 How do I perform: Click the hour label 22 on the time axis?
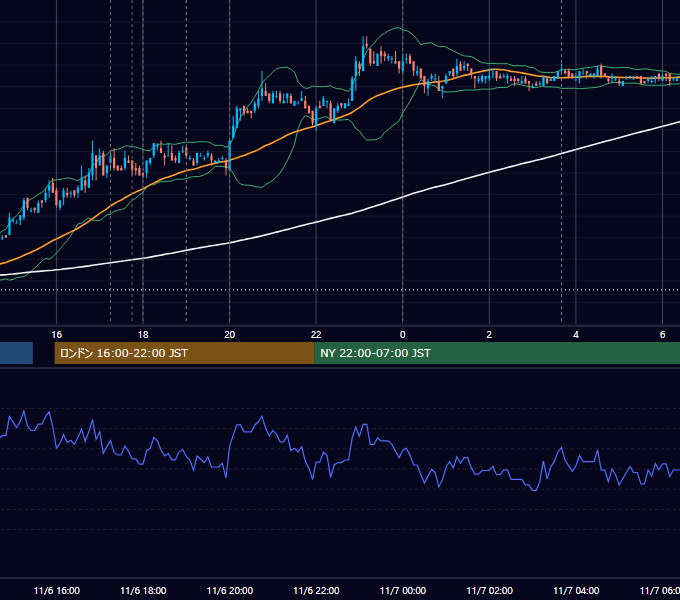316,335
